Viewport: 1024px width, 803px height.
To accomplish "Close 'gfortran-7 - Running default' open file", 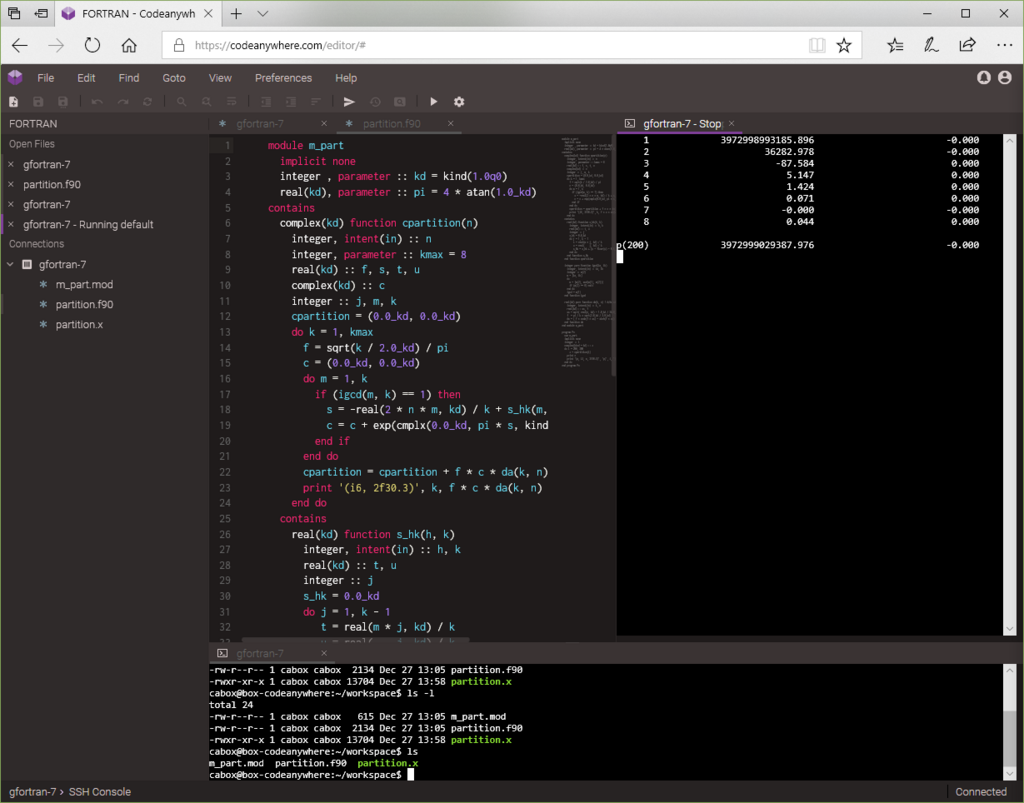I will pyautogui.click(x=10, y=225).
